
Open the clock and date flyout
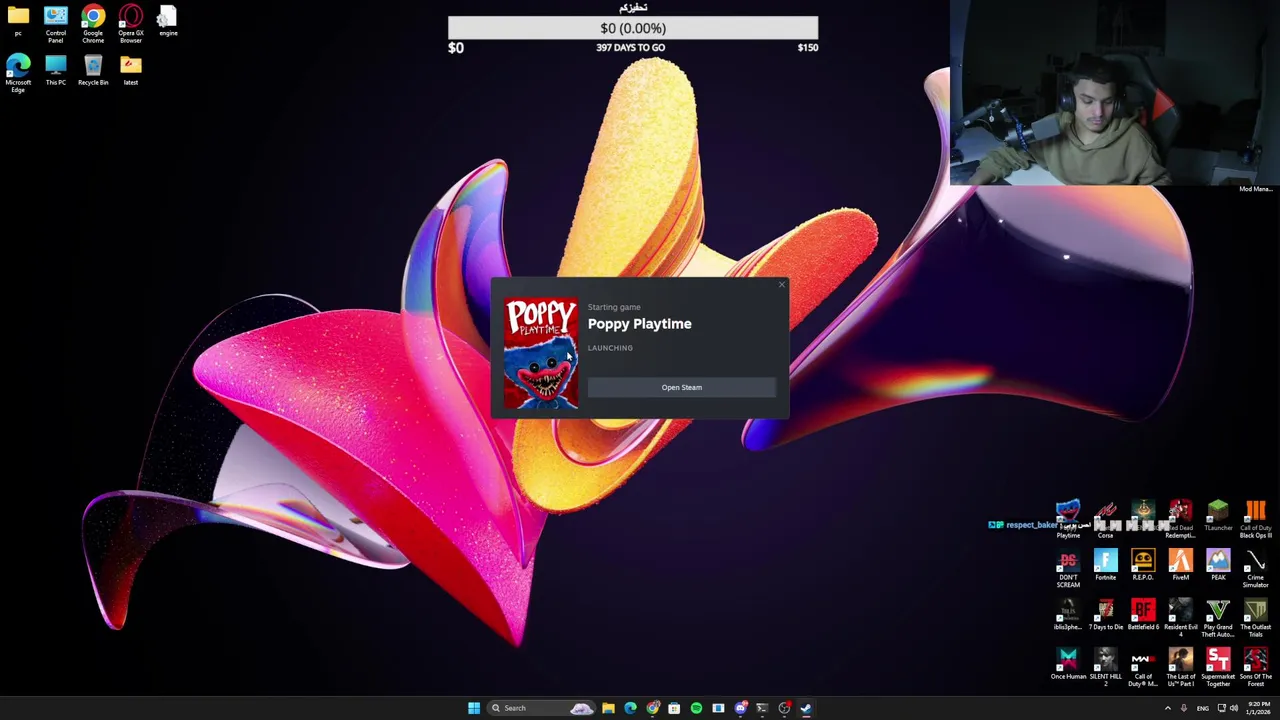click(x=1258, y=708)
